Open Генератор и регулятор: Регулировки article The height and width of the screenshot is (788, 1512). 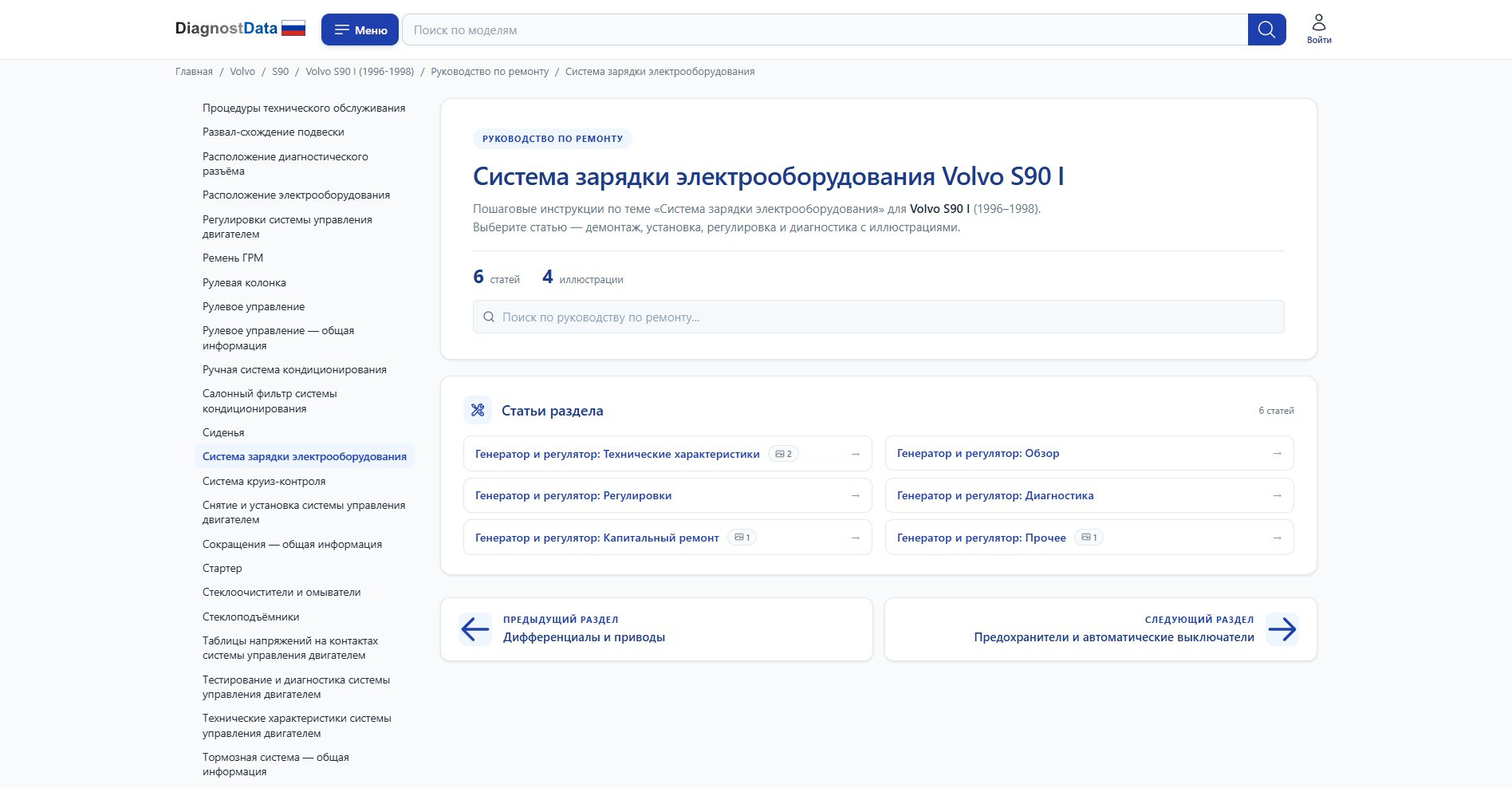[667, 496]
